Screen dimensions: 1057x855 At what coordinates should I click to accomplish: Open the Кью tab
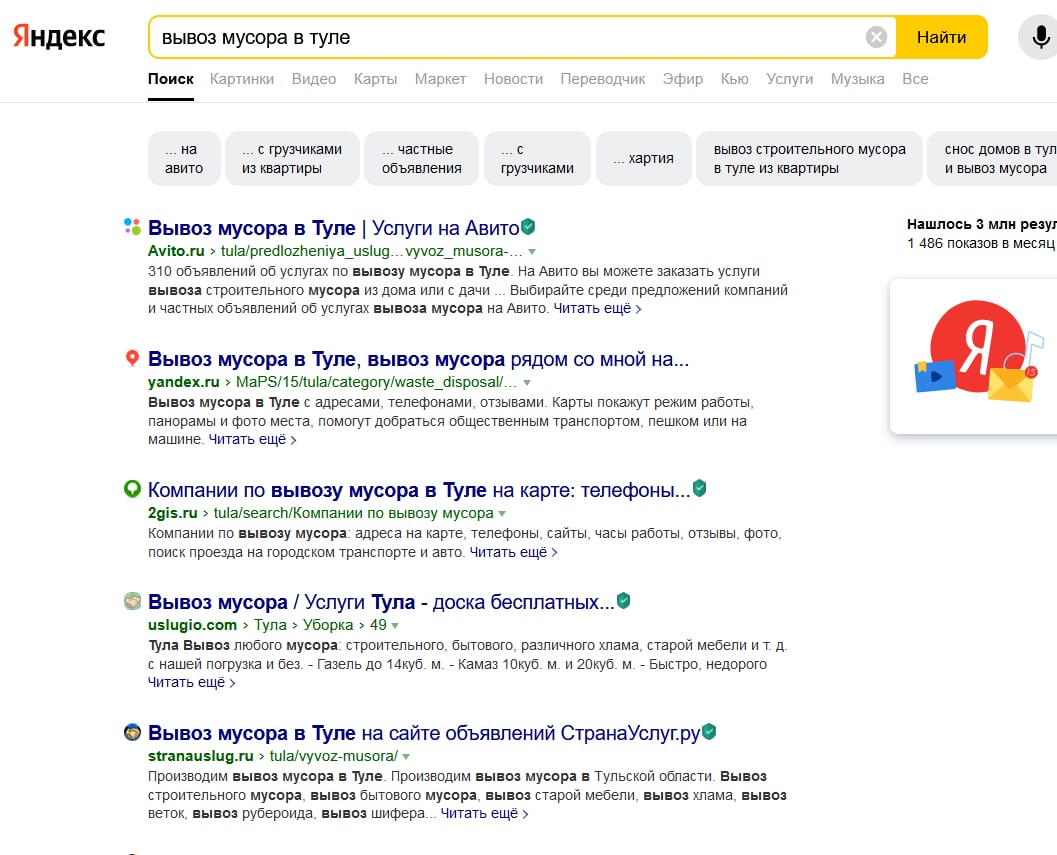pos(734,79)
